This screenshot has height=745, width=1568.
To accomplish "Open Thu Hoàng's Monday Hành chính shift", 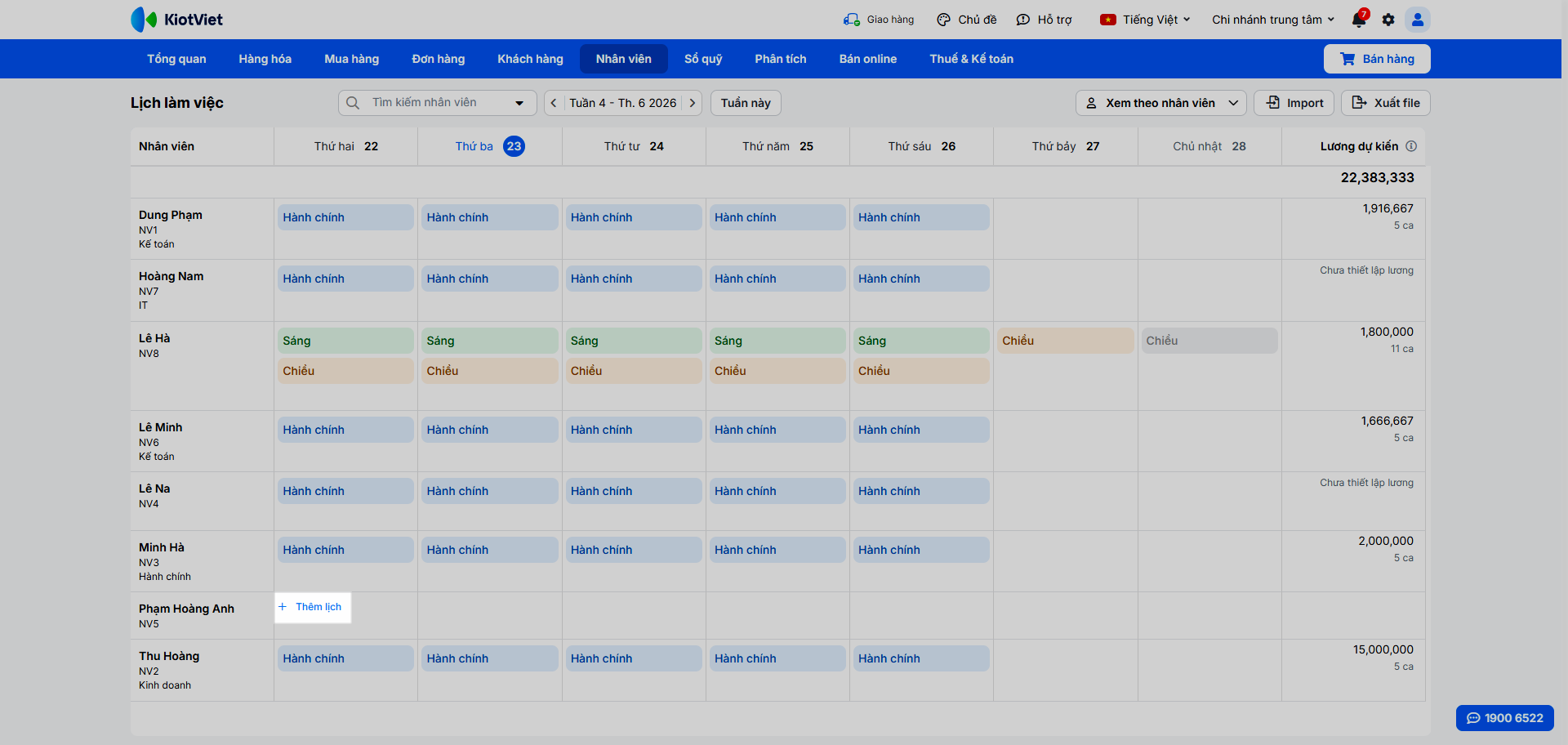I will pos(345,658).
